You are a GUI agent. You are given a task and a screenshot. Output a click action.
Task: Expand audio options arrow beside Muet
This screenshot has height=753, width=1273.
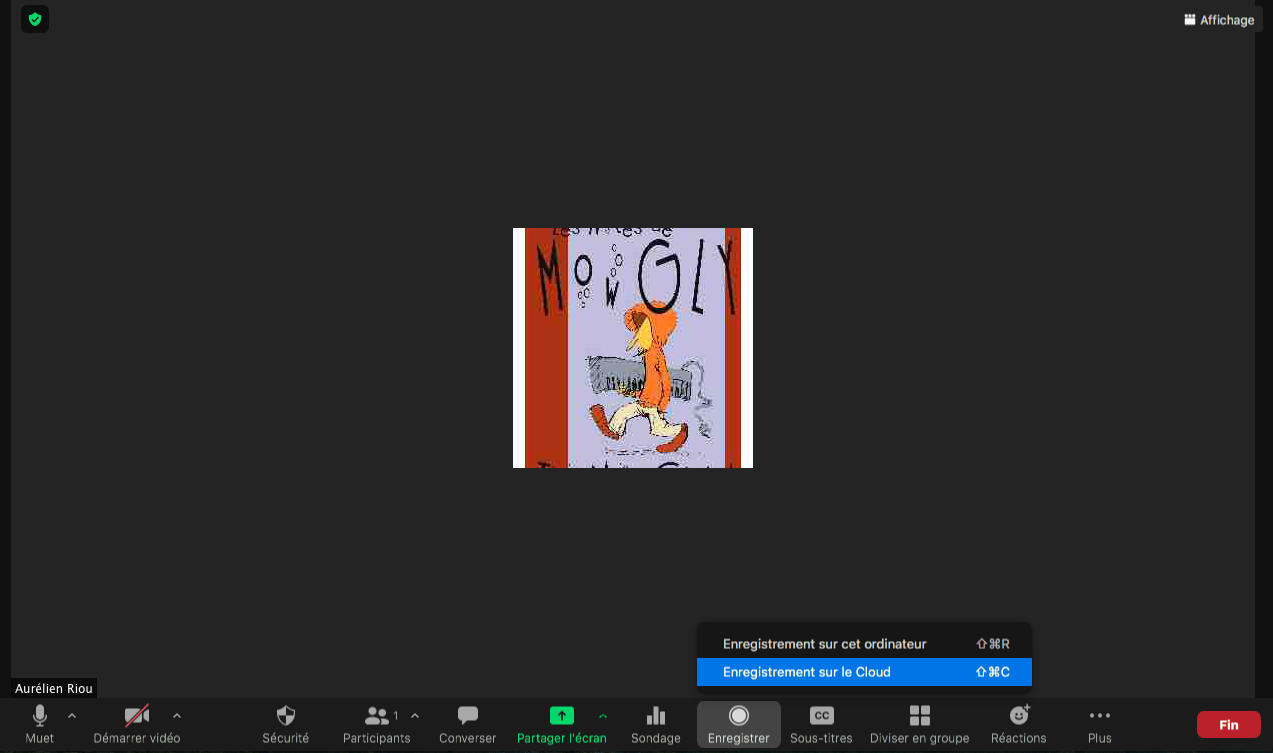tap(72, 715)
